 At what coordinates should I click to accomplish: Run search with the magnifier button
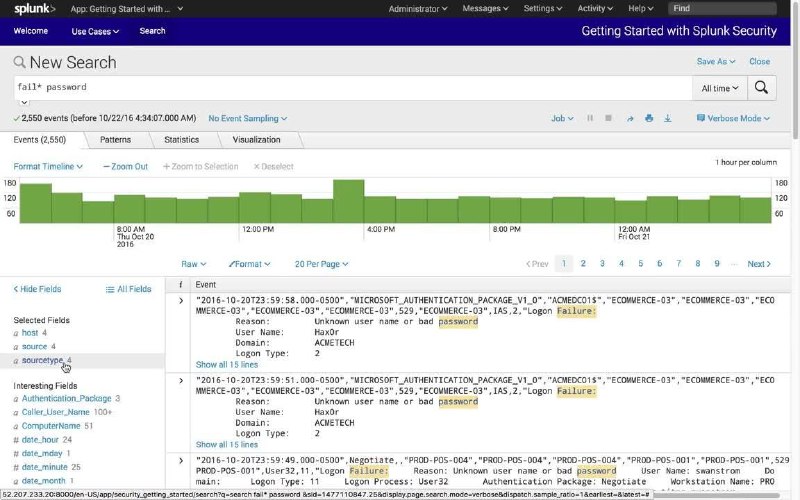(761, 88)
